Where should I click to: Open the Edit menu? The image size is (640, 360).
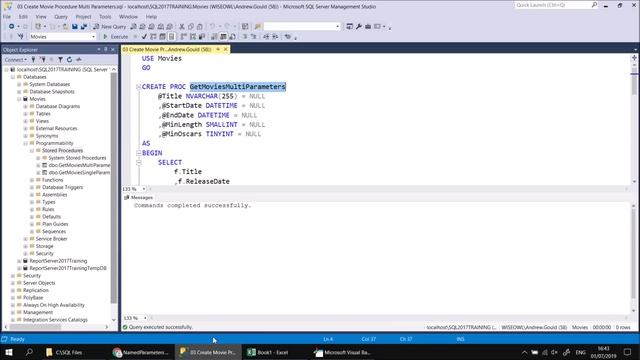point(23,17)
